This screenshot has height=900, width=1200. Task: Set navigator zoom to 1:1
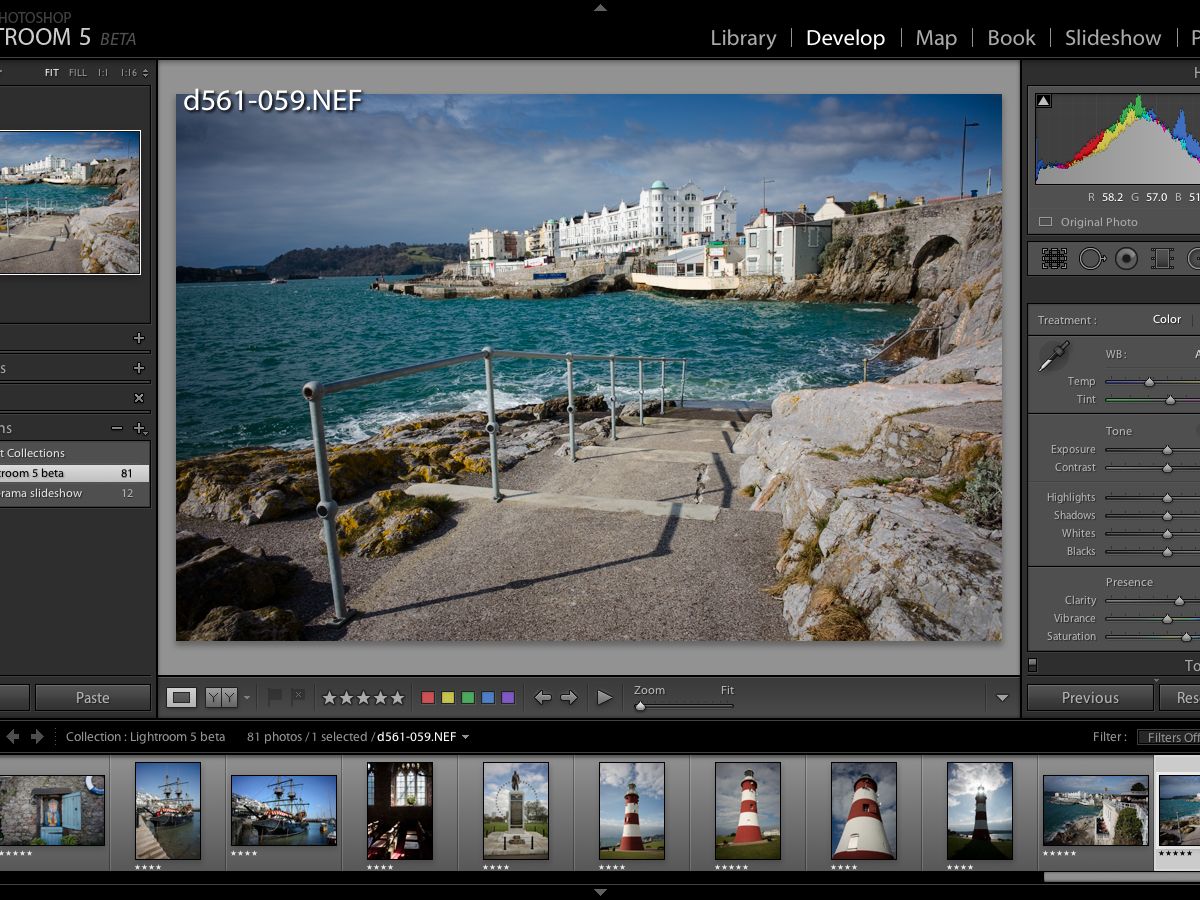103,73
